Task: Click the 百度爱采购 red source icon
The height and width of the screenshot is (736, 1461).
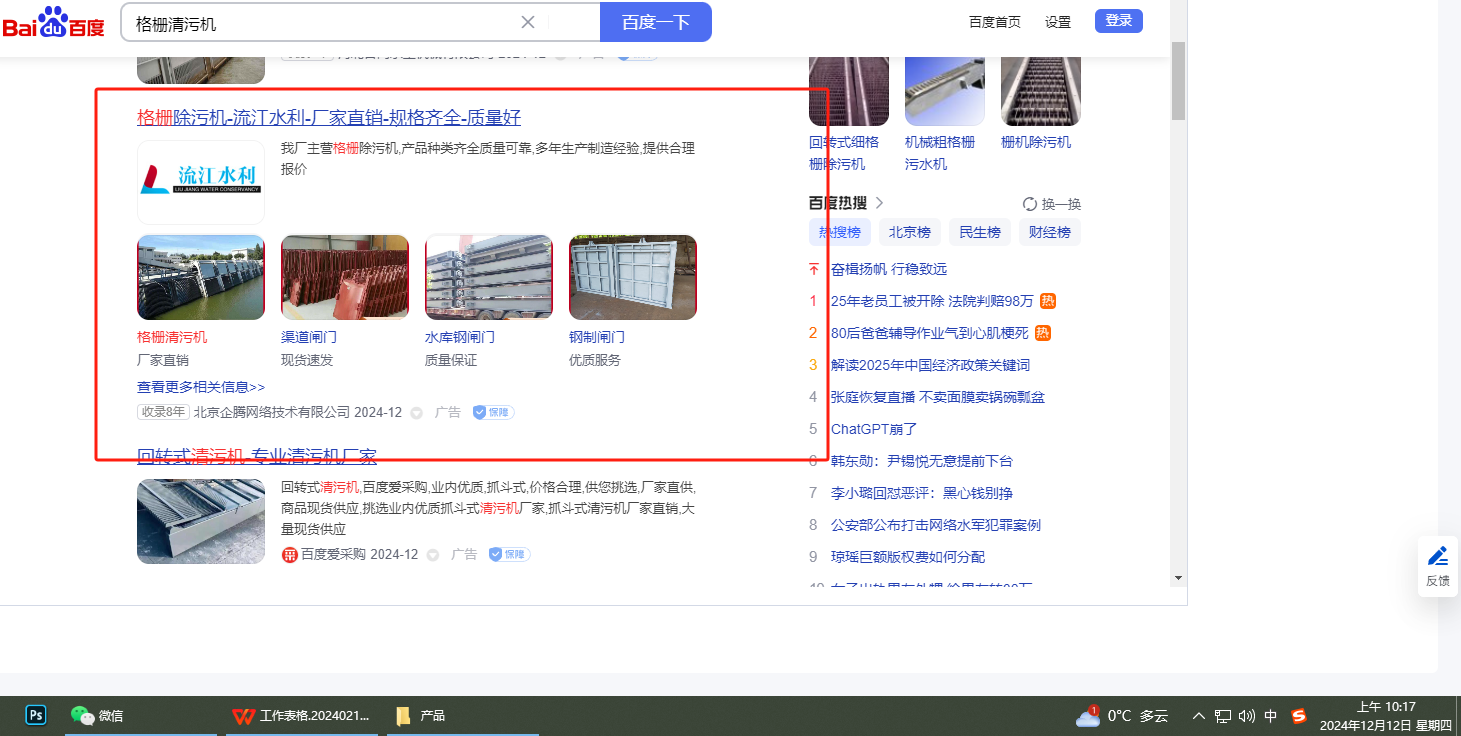Action: click(x=290, y=555)
